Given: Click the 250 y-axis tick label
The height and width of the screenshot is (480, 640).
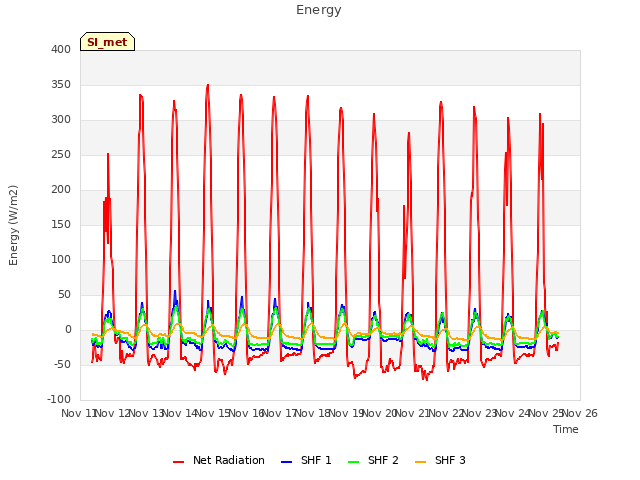Looking at the screenshot, I should click(x=61, y=155).
